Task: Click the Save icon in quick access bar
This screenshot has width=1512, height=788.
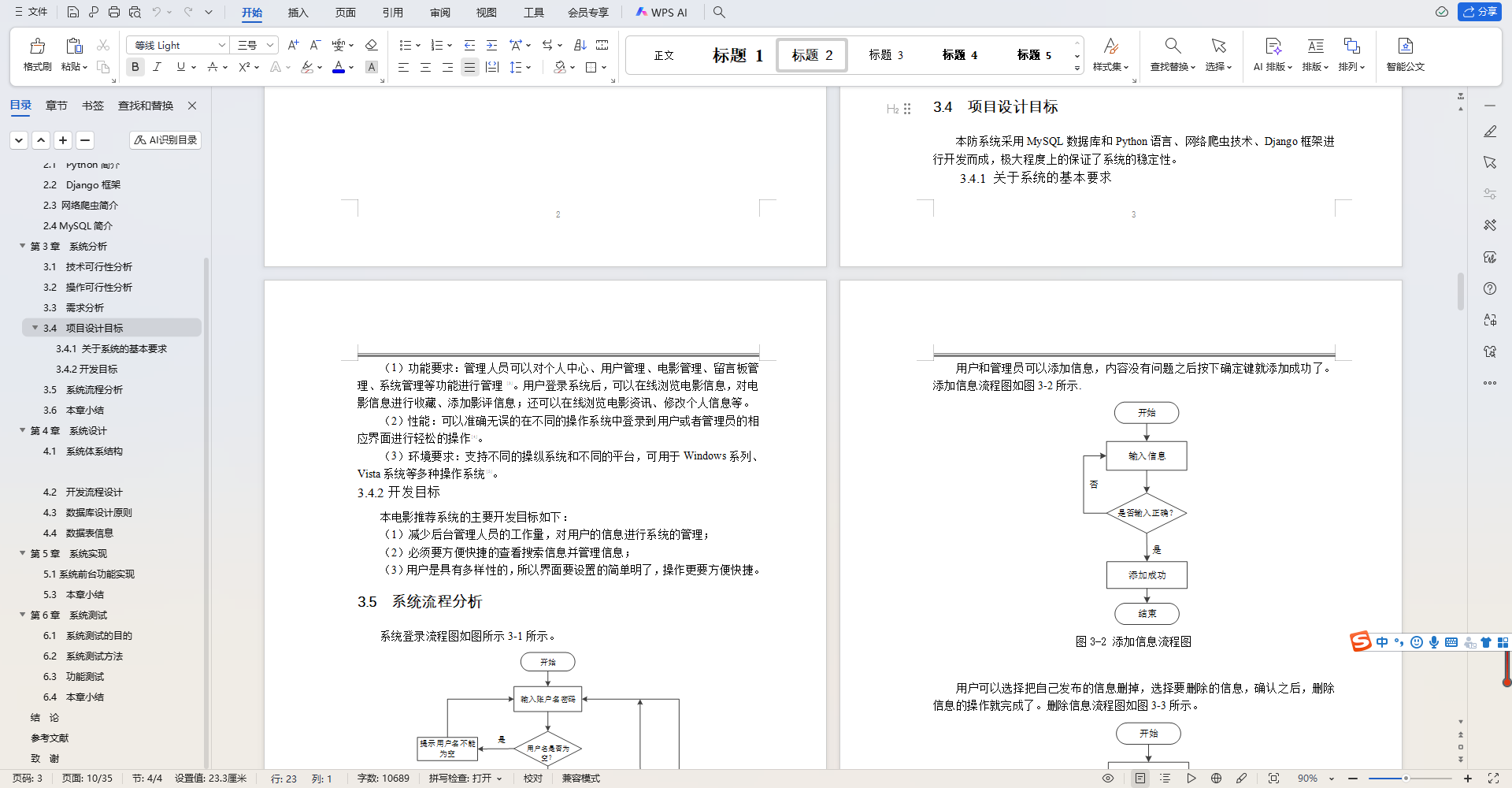Action: click(x=72, y=12)
